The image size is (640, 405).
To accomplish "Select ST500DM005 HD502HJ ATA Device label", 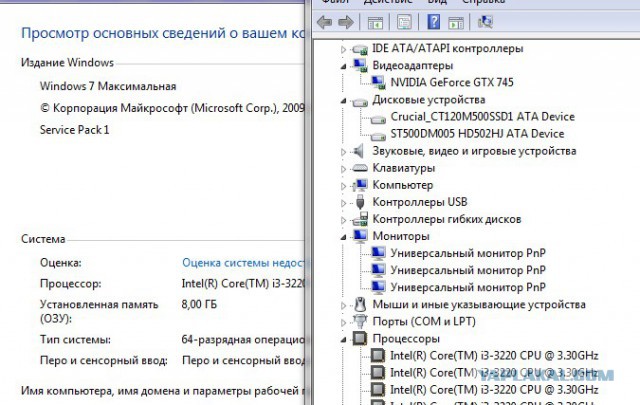I will (477, 134).
